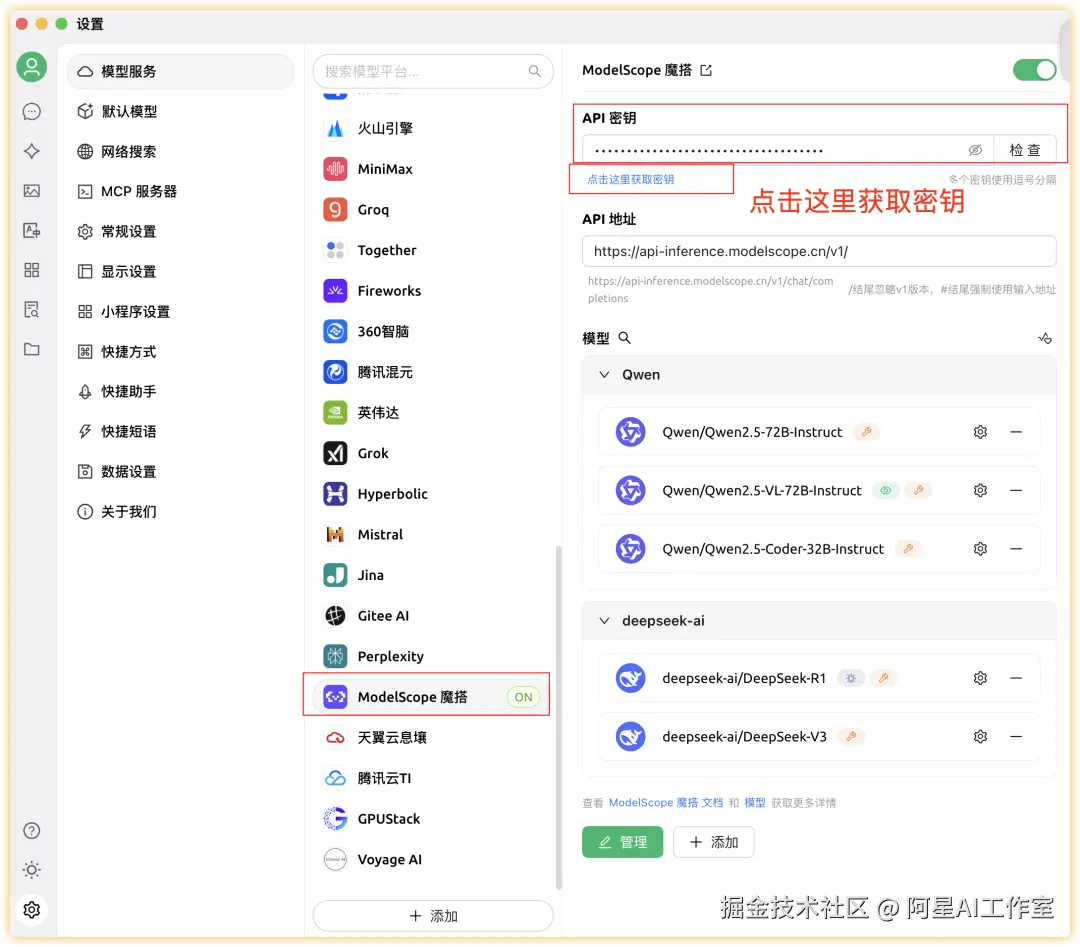1080x947 pixels.
Task: Select ModelScope 魔搭 provider row
Action: 432,698
